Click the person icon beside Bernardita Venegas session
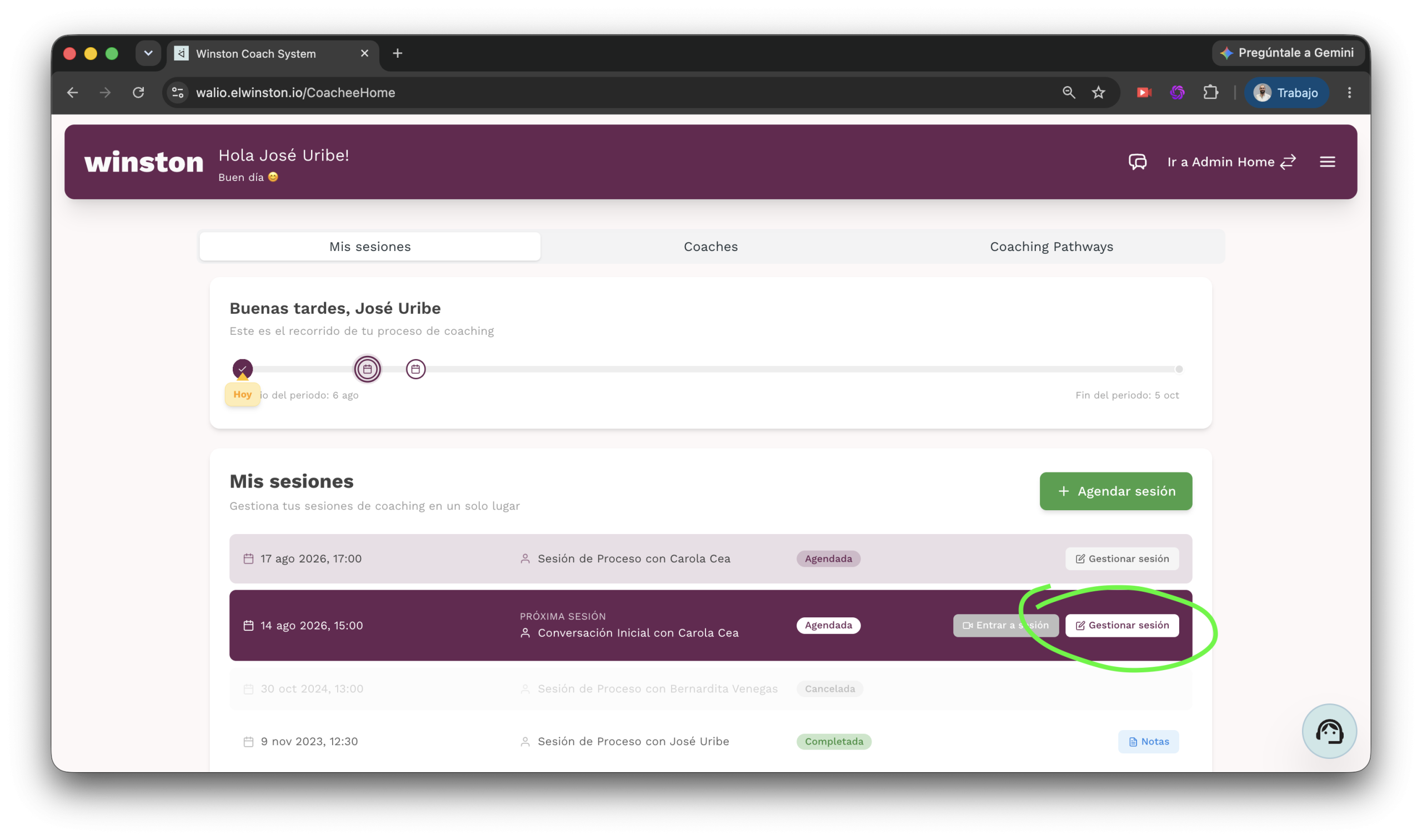Viewport: 1422px width, 840px height. pos(525,689)
